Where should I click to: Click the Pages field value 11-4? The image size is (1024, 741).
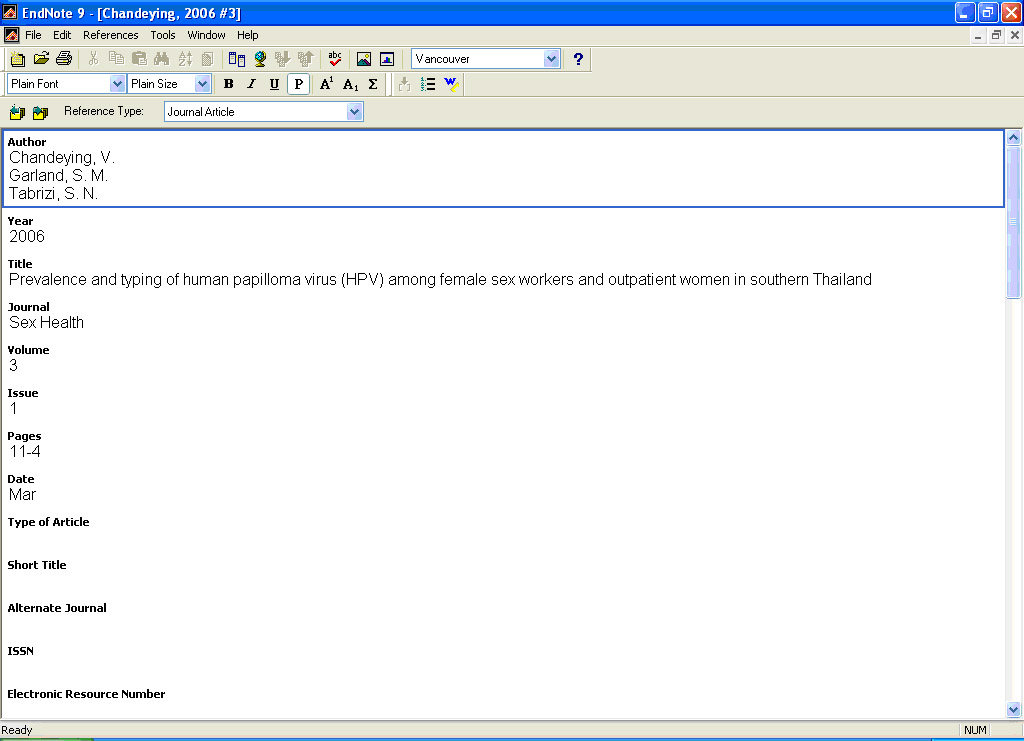pos(25,452)
